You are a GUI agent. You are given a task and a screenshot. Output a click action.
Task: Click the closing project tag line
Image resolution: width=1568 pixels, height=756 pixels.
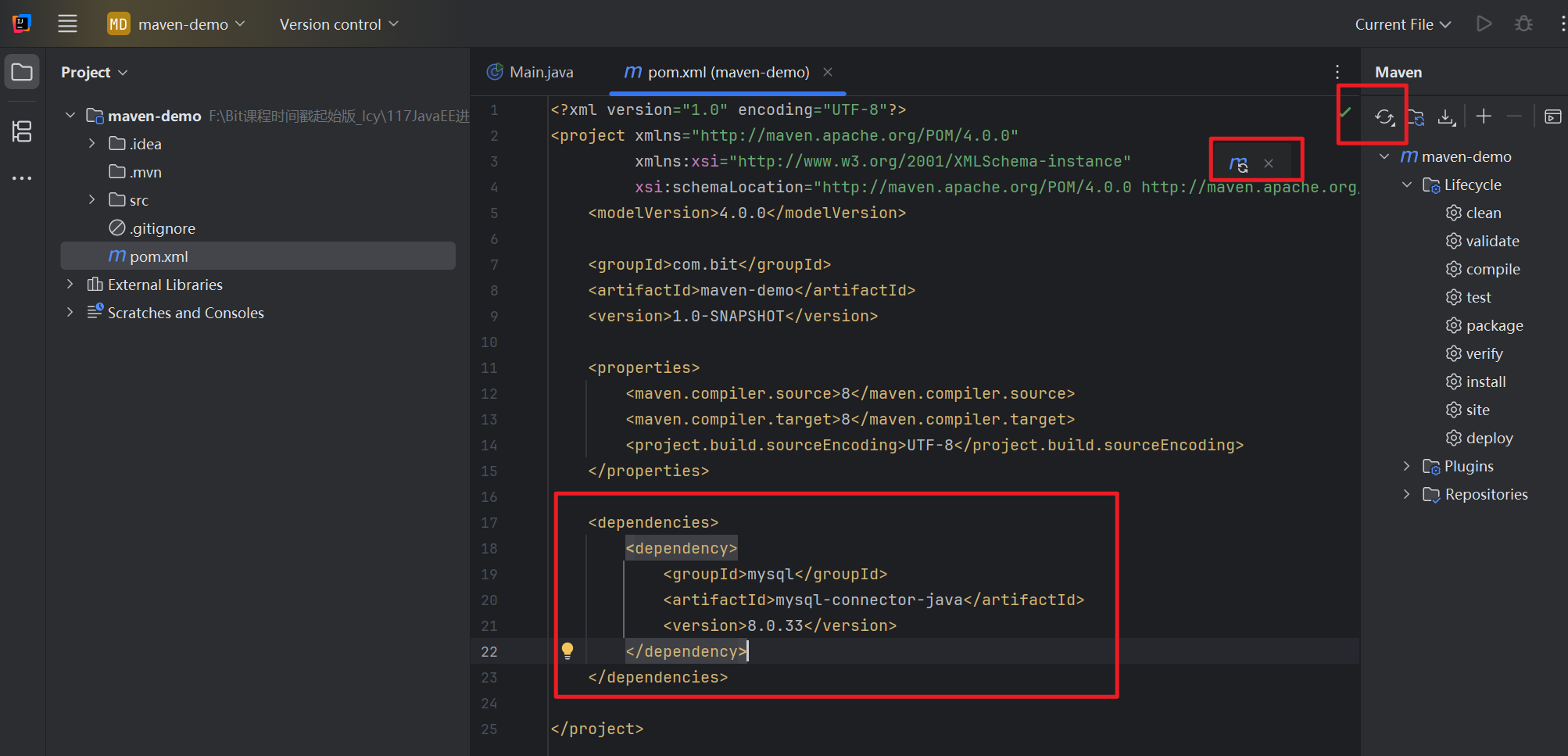597,729
